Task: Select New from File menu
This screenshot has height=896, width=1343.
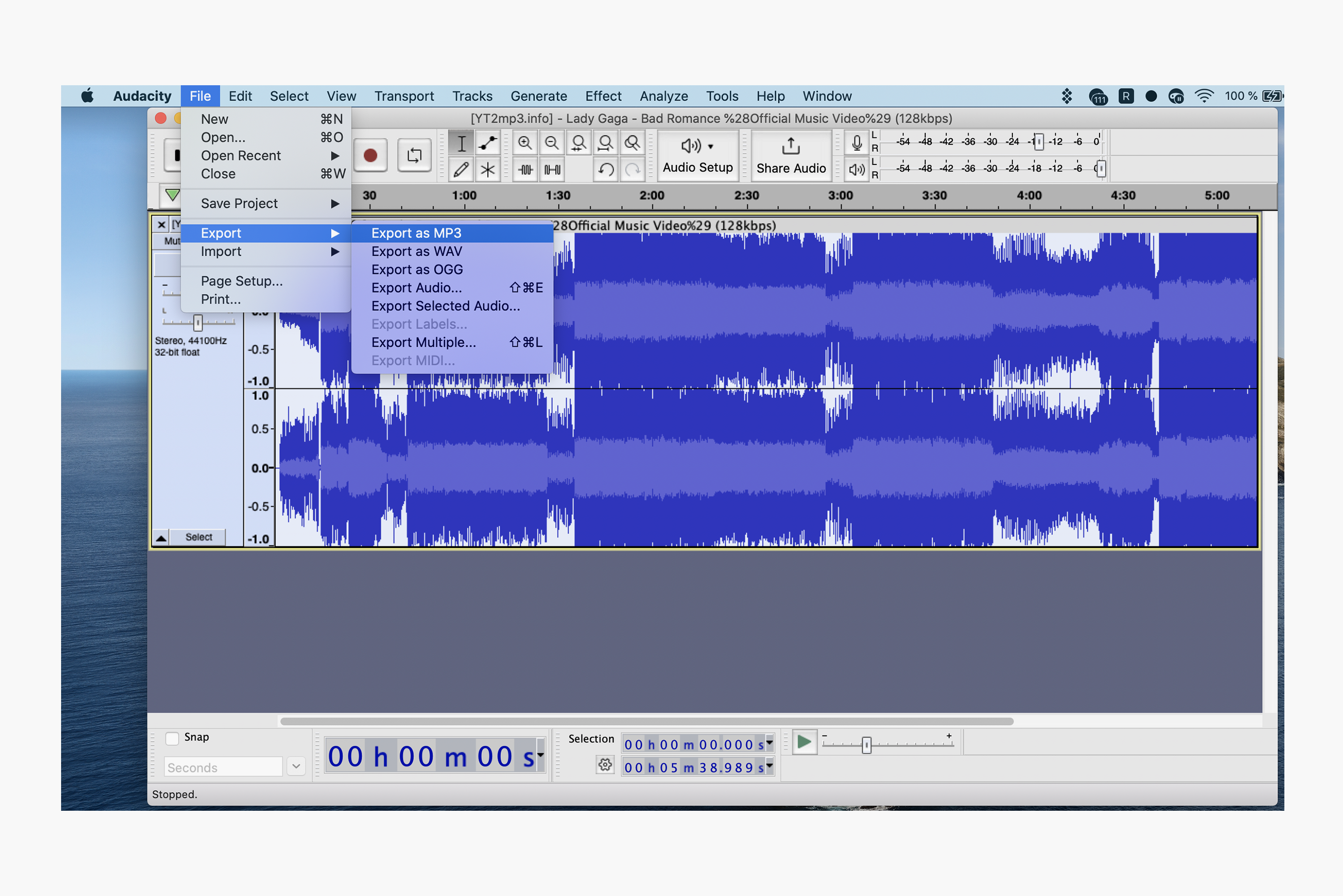Action: (x=266, y=119)
